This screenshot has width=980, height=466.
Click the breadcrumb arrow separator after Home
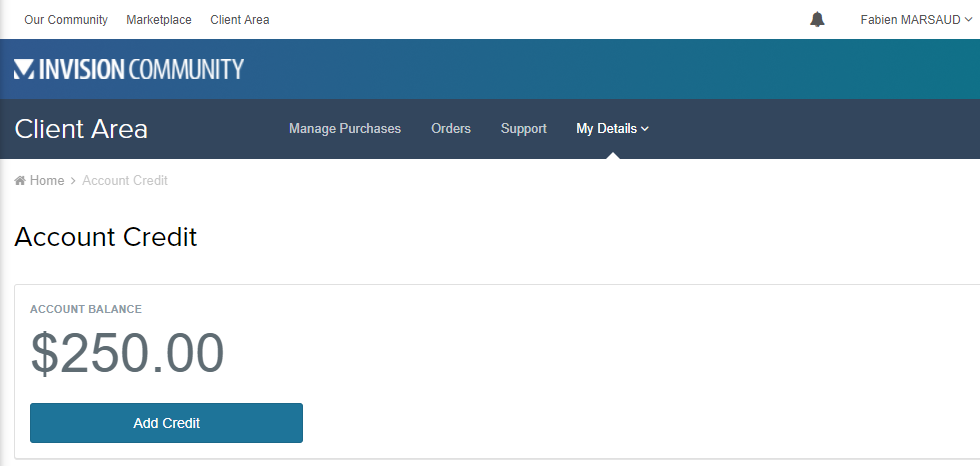(x=73, y=181)
